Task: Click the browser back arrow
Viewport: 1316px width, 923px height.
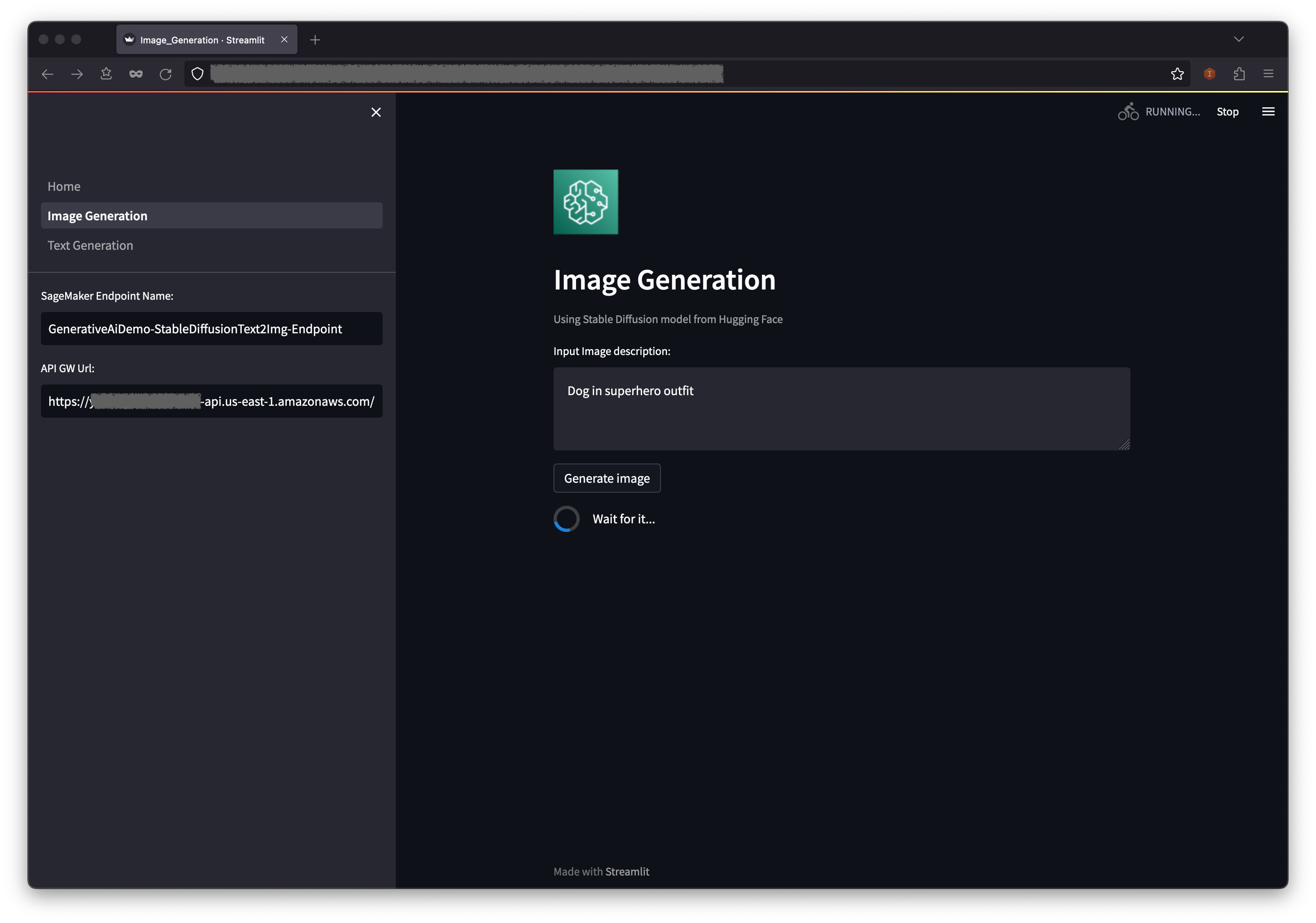Action: click(48, 74)
